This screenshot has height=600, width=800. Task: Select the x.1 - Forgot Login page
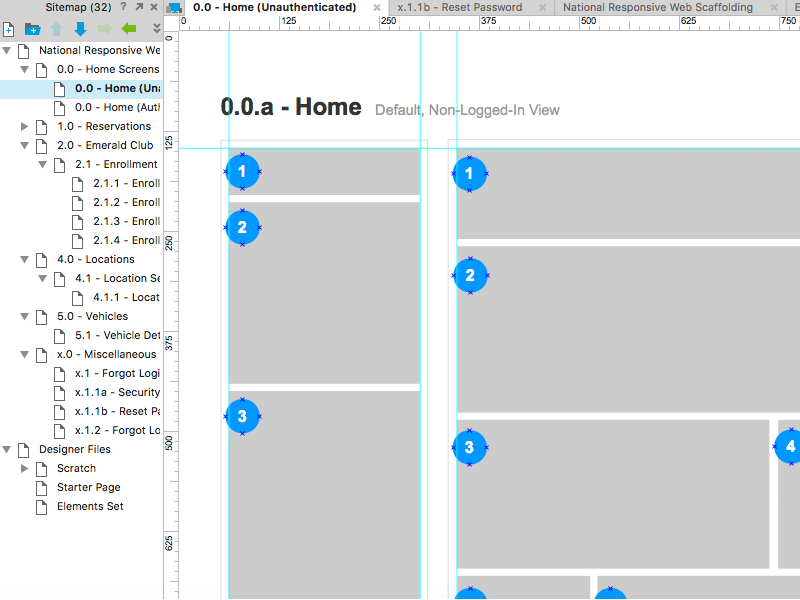[x=110, y=373]
